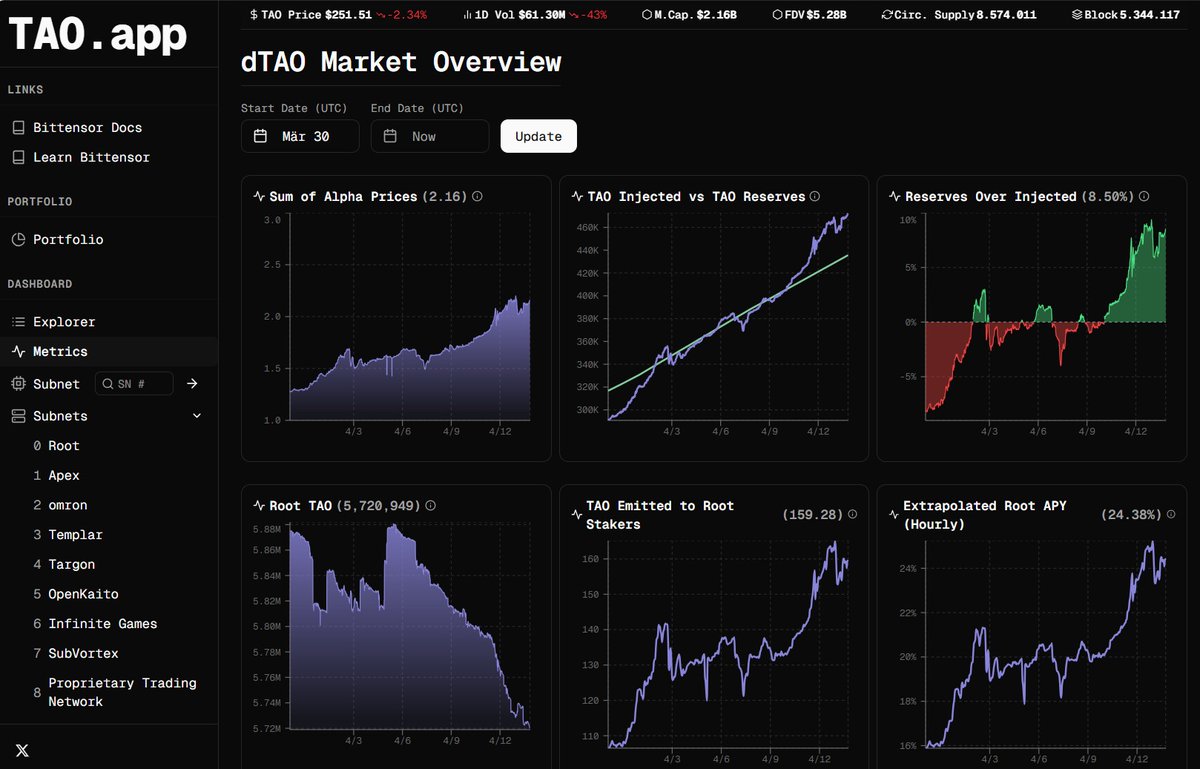Click info icon next to Sum of Alpha Prices
This screenshot has width=1200, height=769.
click(477, 197)
